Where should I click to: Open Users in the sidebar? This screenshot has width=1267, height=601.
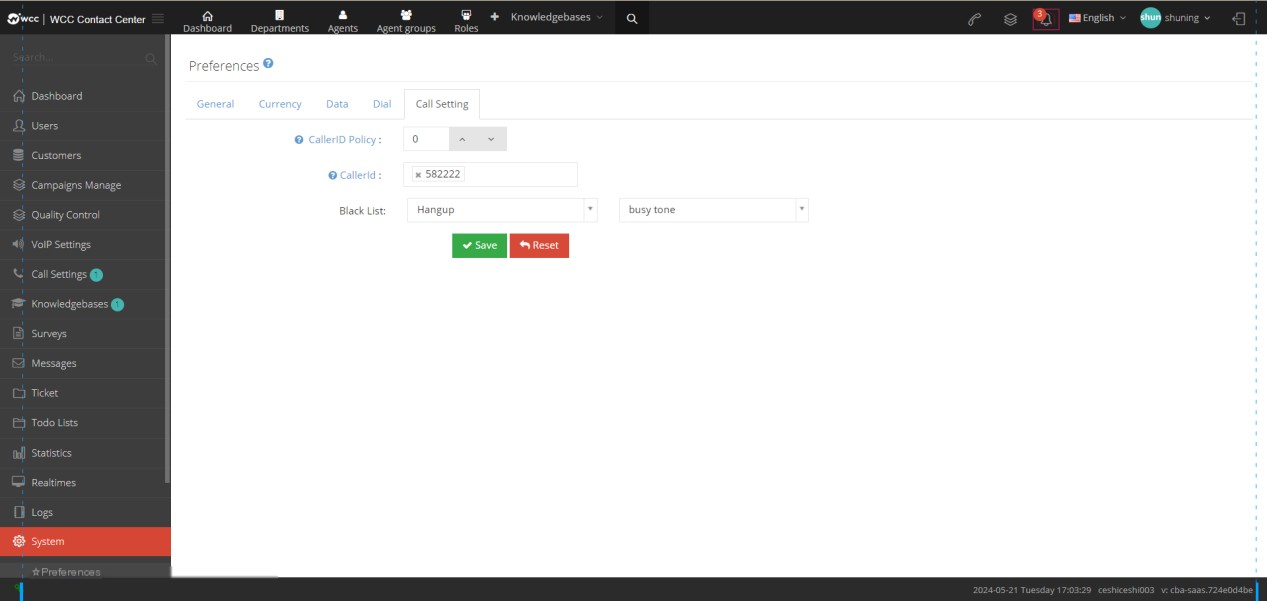85,126
